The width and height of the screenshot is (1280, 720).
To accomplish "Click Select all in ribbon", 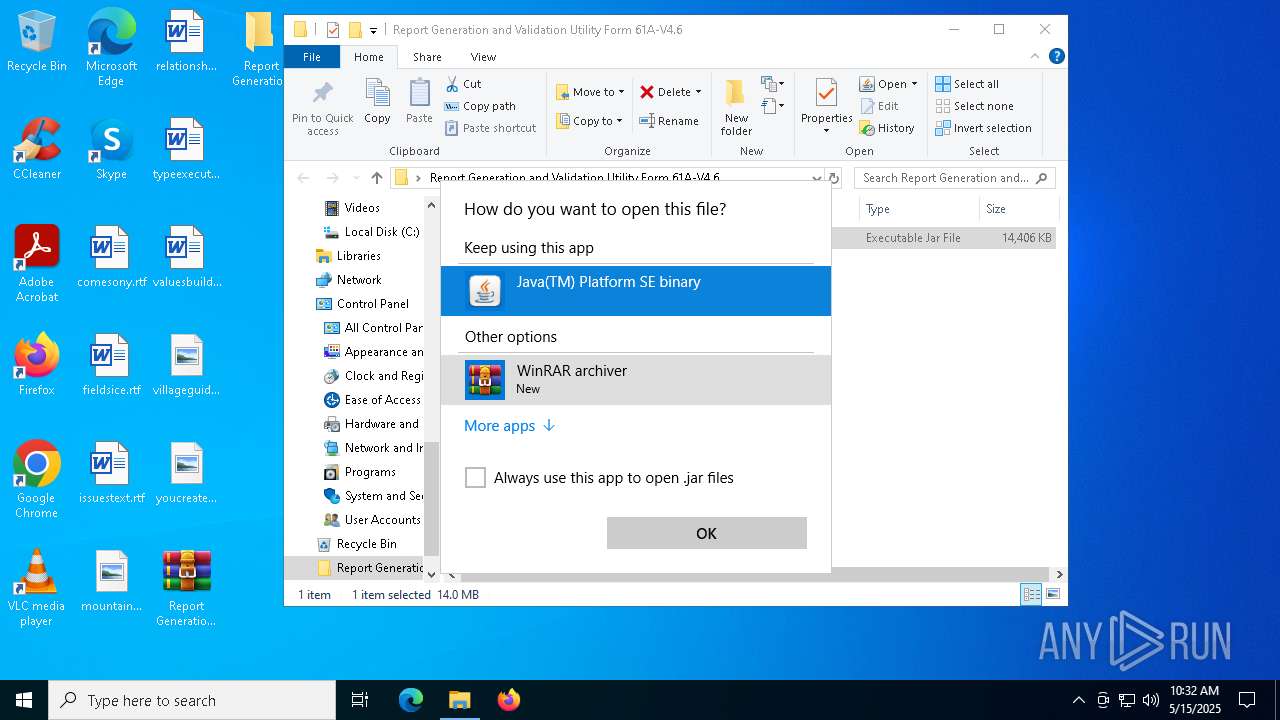I will pos(967,84).
